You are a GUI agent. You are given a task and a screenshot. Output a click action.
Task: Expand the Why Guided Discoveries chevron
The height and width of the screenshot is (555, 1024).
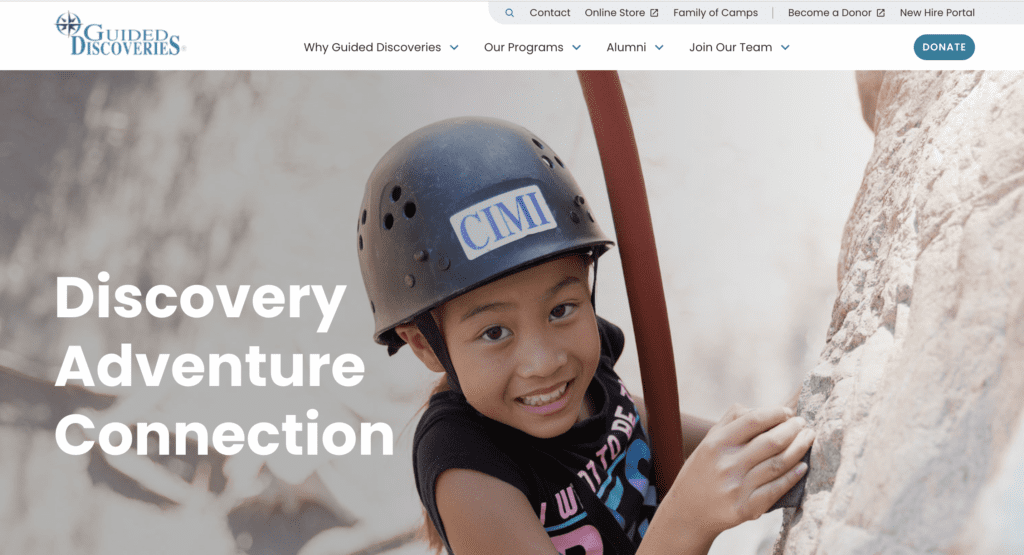pos(454,48)
